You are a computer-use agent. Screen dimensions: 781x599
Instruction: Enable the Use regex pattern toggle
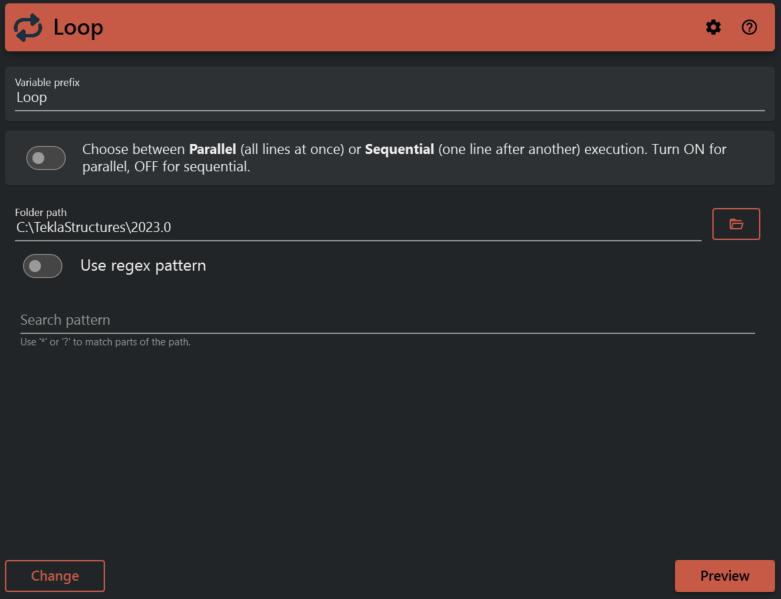click(x=43, y=266)
